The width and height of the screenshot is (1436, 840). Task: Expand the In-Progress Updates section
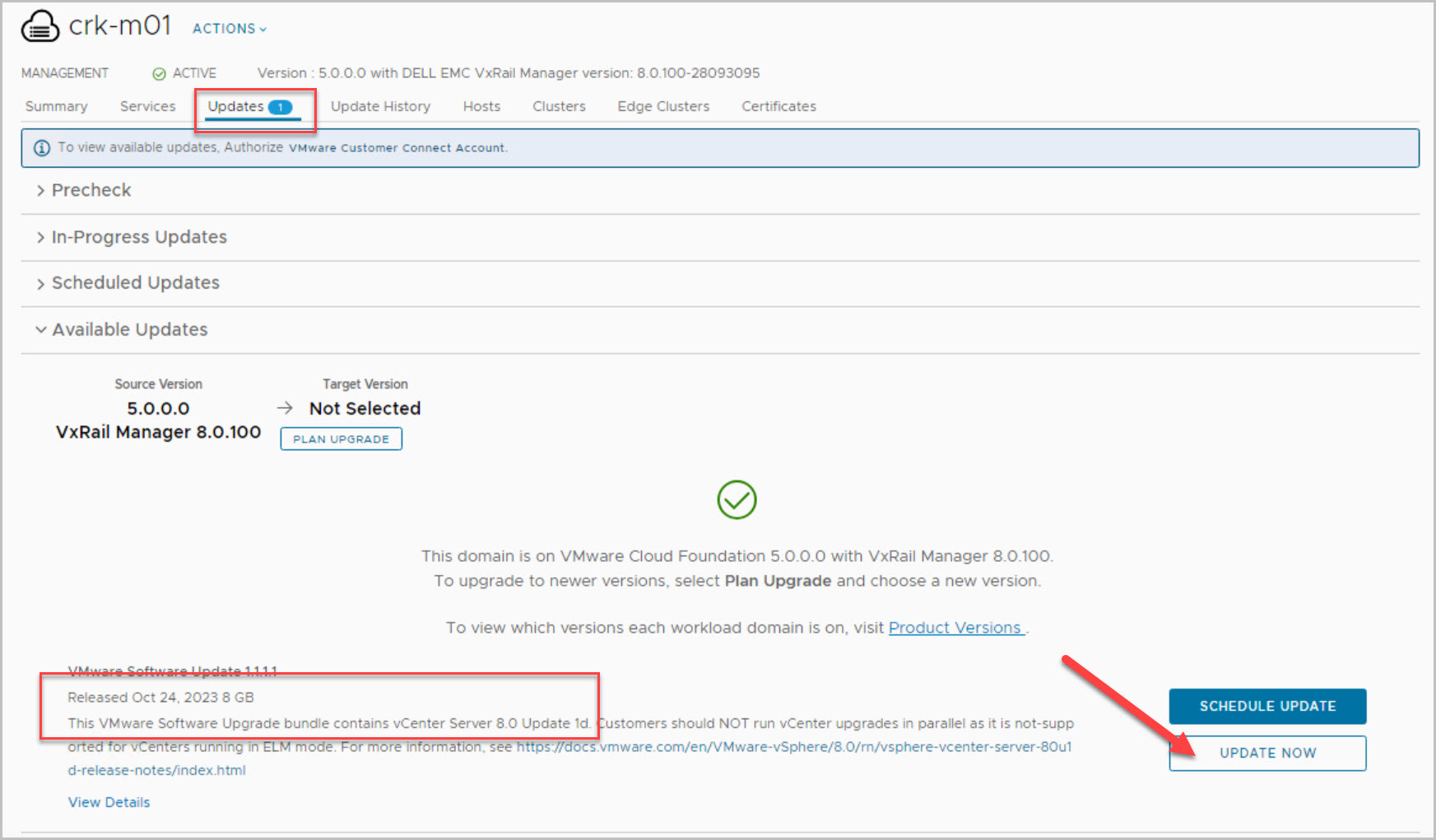point(138,237)
